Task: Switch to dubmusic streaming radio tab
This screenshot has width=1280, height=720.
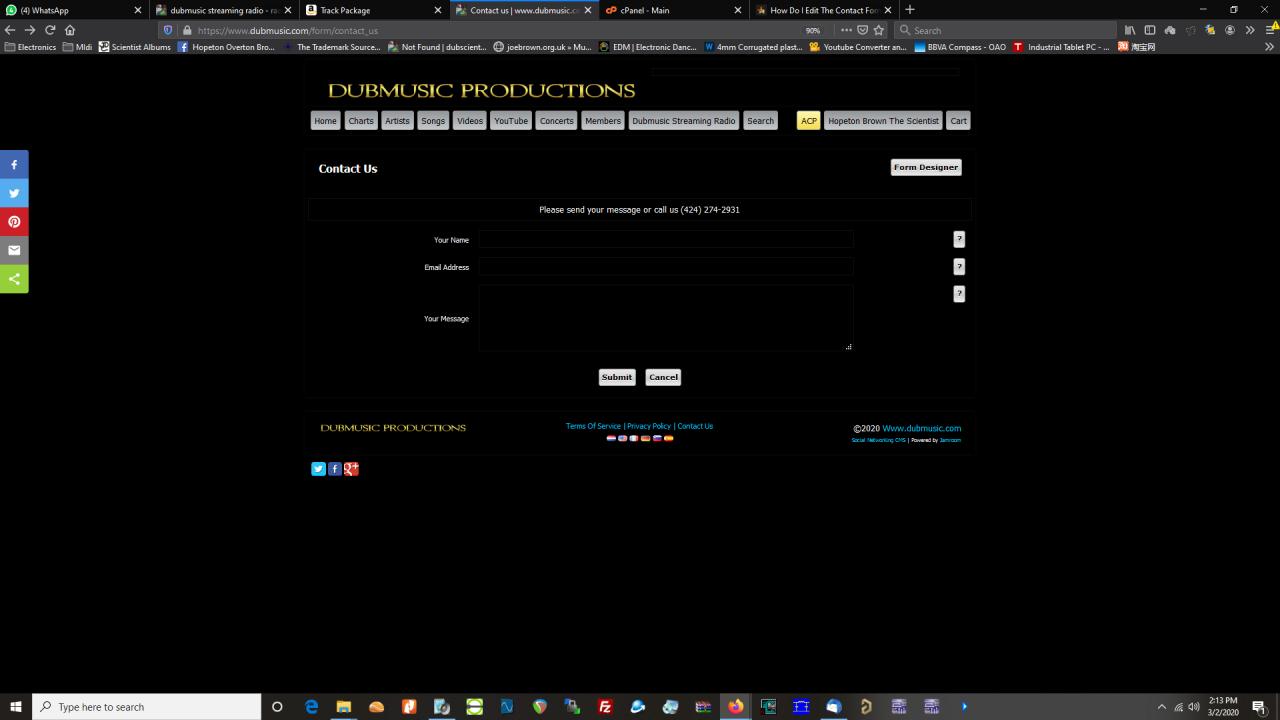Action: (225, 10)
